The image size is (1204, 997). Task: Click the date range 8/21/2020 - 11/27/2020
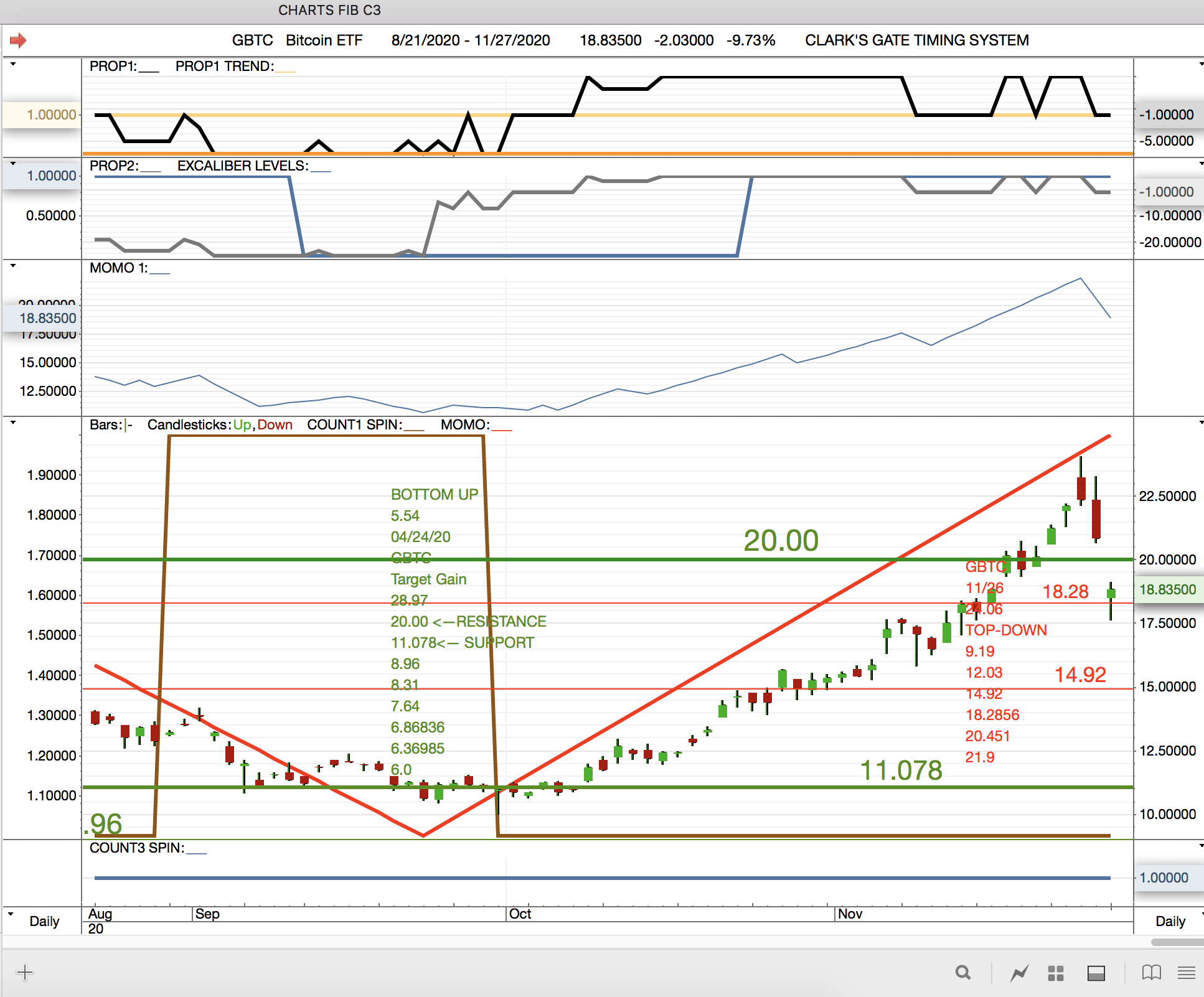(470, 40)
